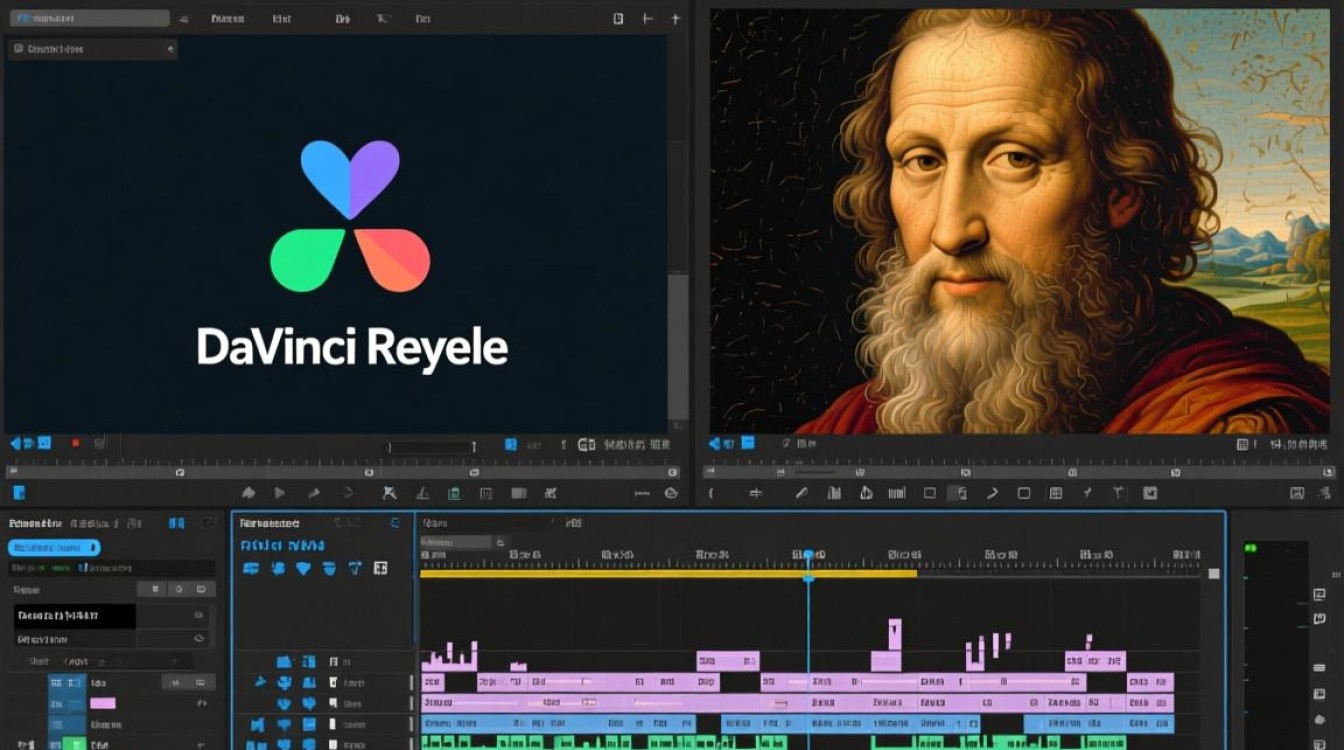Click the page icon above the logo viewer
1344x750 pixels.
(x=618, y=18)
